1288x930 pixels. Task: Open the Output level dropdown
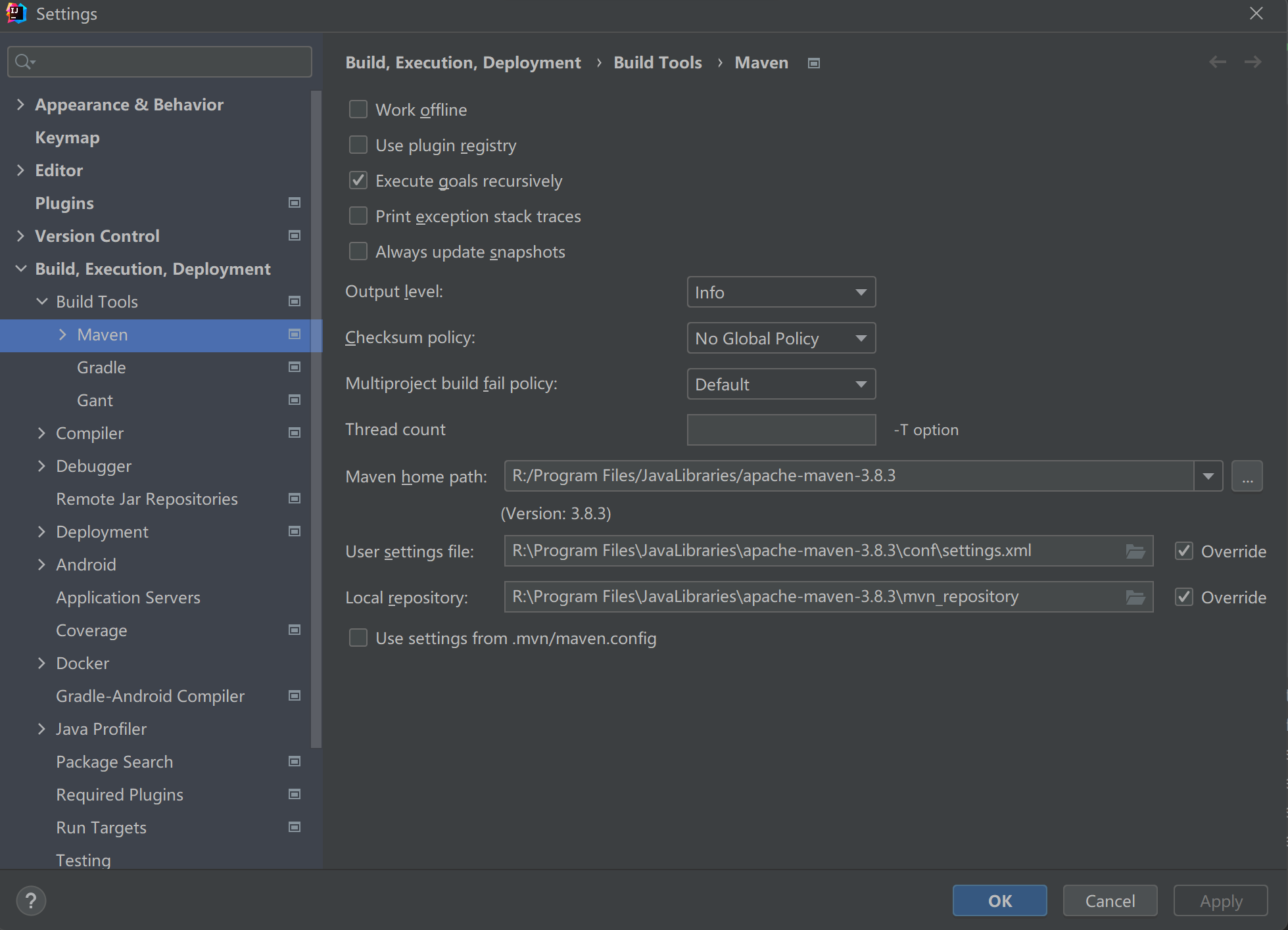781,292
